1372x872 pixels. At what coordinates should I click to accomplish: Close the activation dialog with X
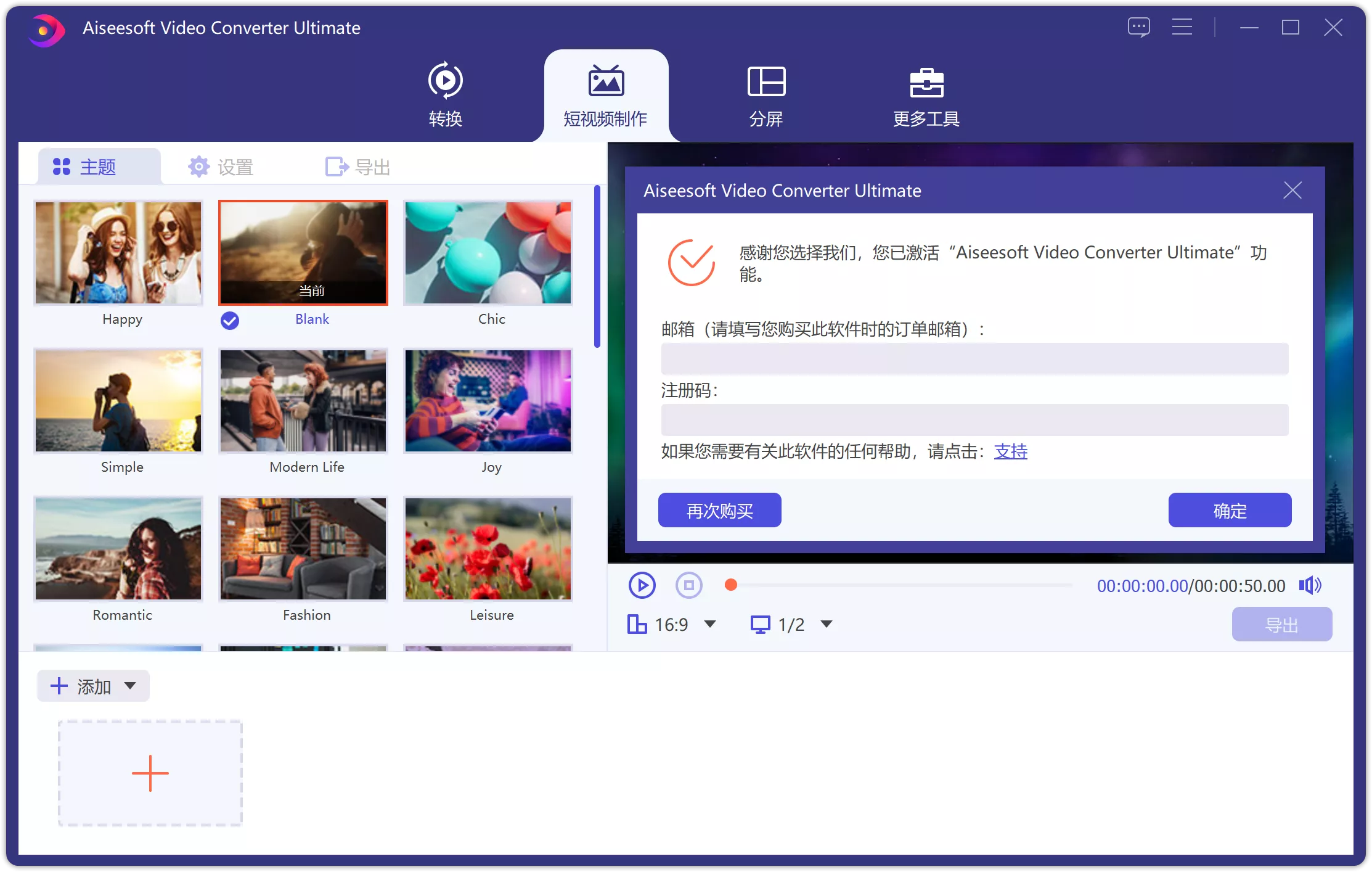tap(1292, 190)
